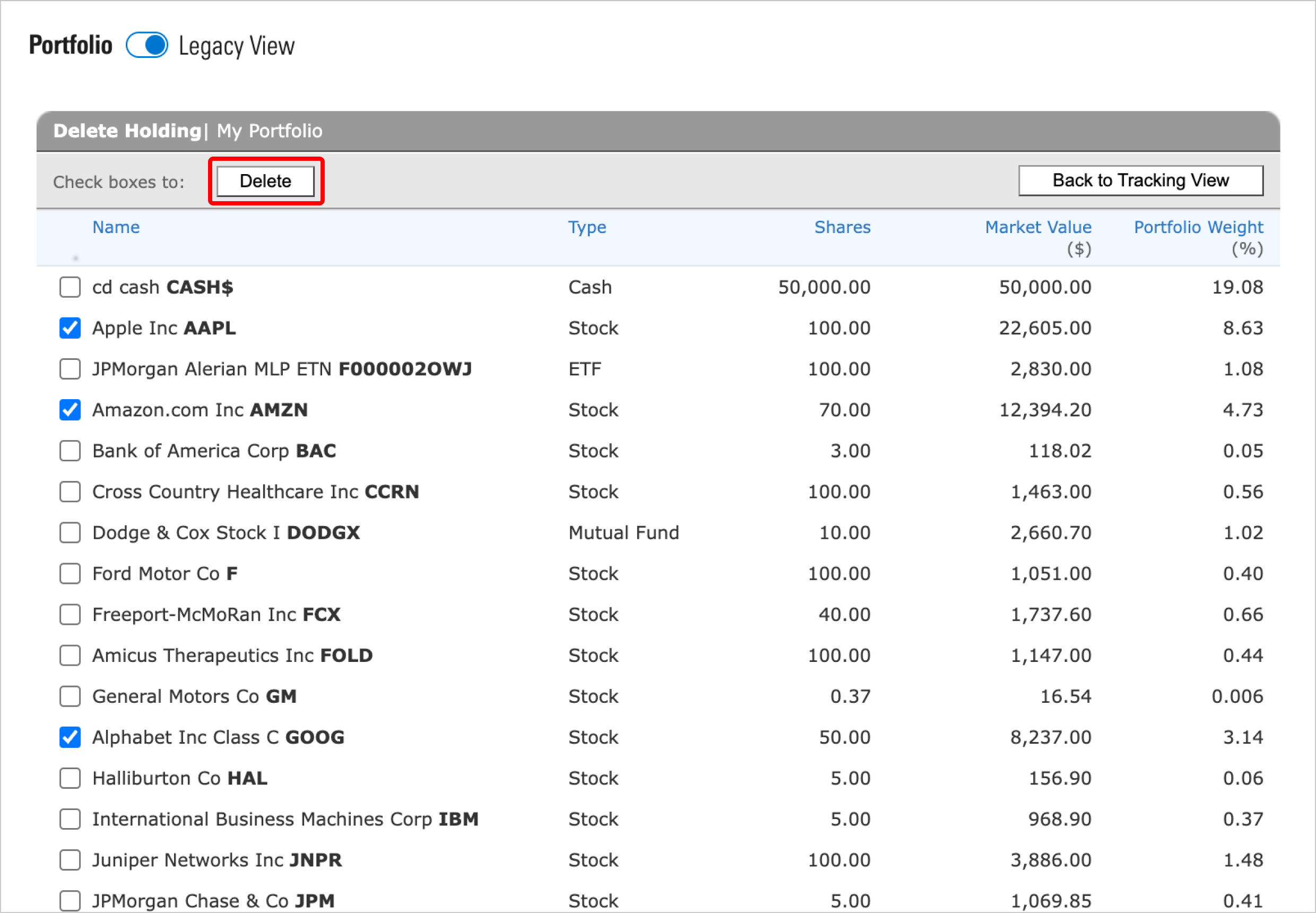Click the Alphabet Inc Class C GOOG name
1316x913 pixels.
tap(219, 737)
